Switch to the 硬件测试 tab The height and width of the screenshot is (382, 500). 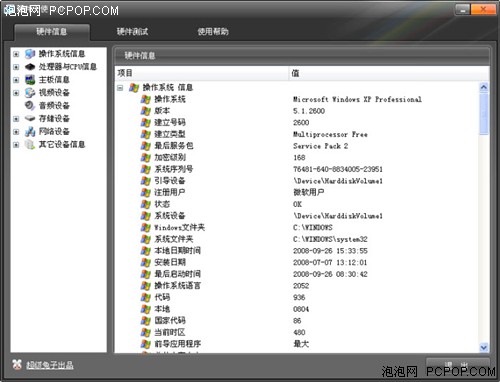click(x=132, y=32)
